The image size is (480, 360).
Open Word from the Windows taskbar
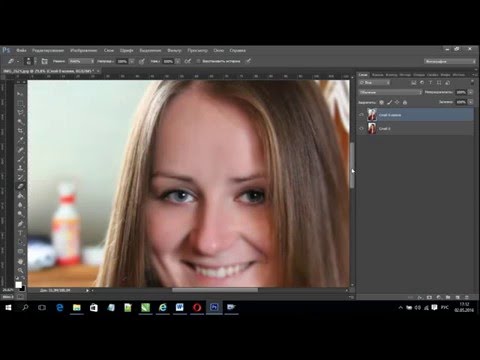(180, 307)
